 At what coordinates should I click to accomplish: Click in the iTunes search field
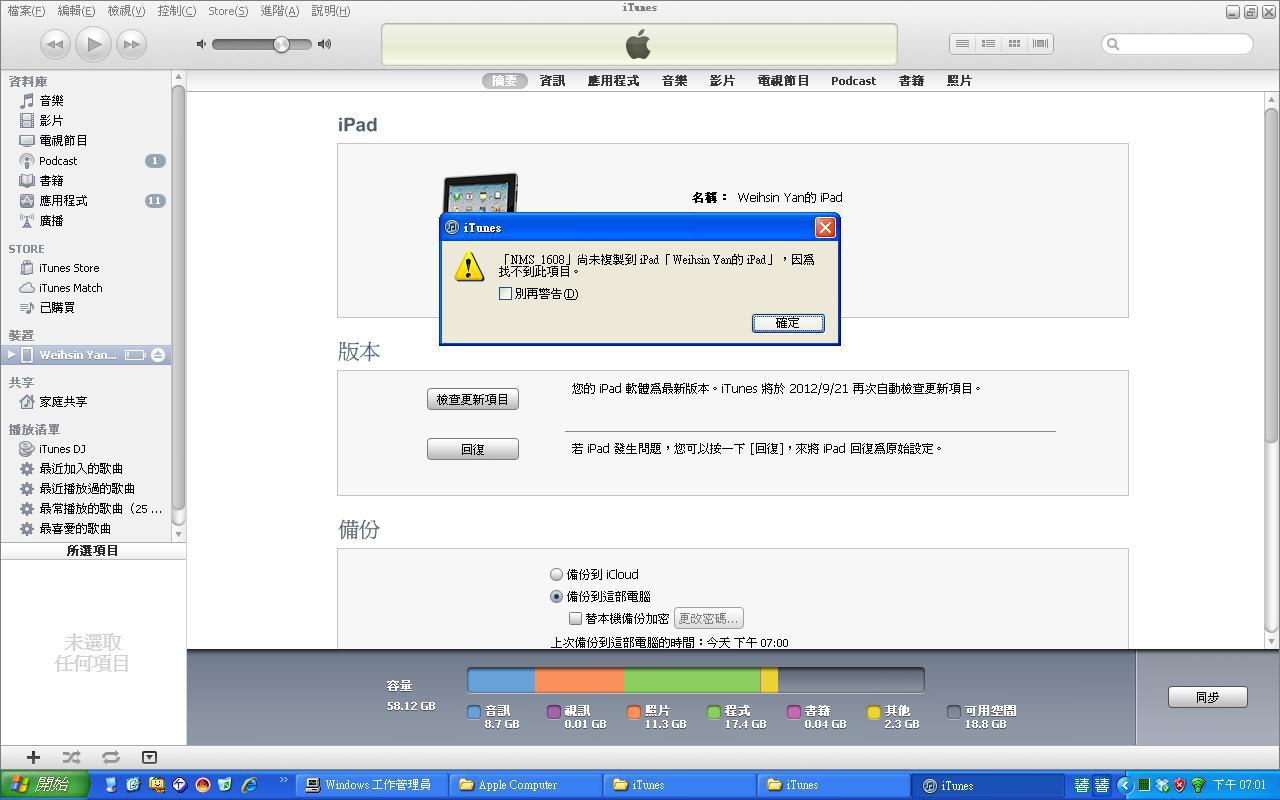[x=1177, y=44]
